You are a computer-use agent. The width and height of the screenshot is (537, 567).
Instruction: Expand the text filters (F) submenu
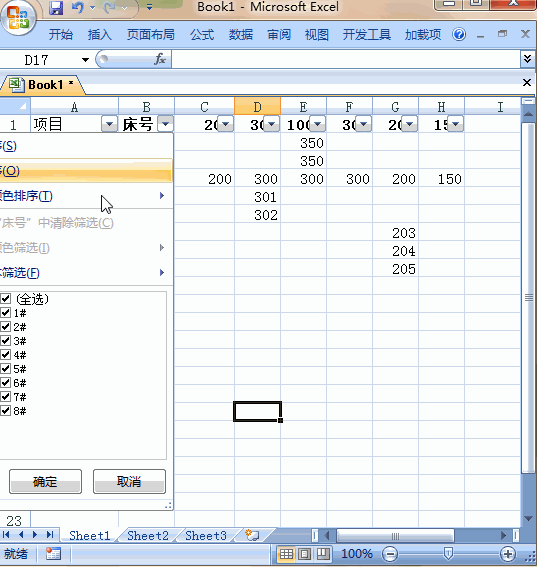86,273
